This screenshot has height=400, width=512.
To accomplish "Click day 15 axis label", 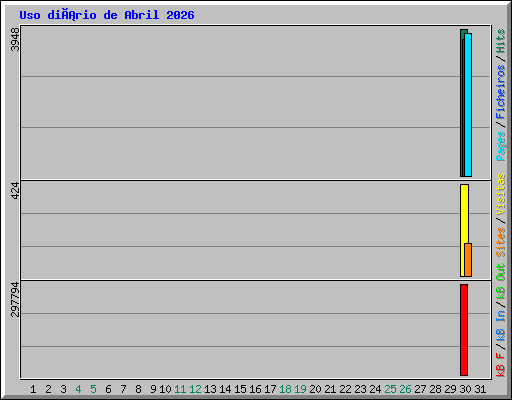I will [240, 389].
